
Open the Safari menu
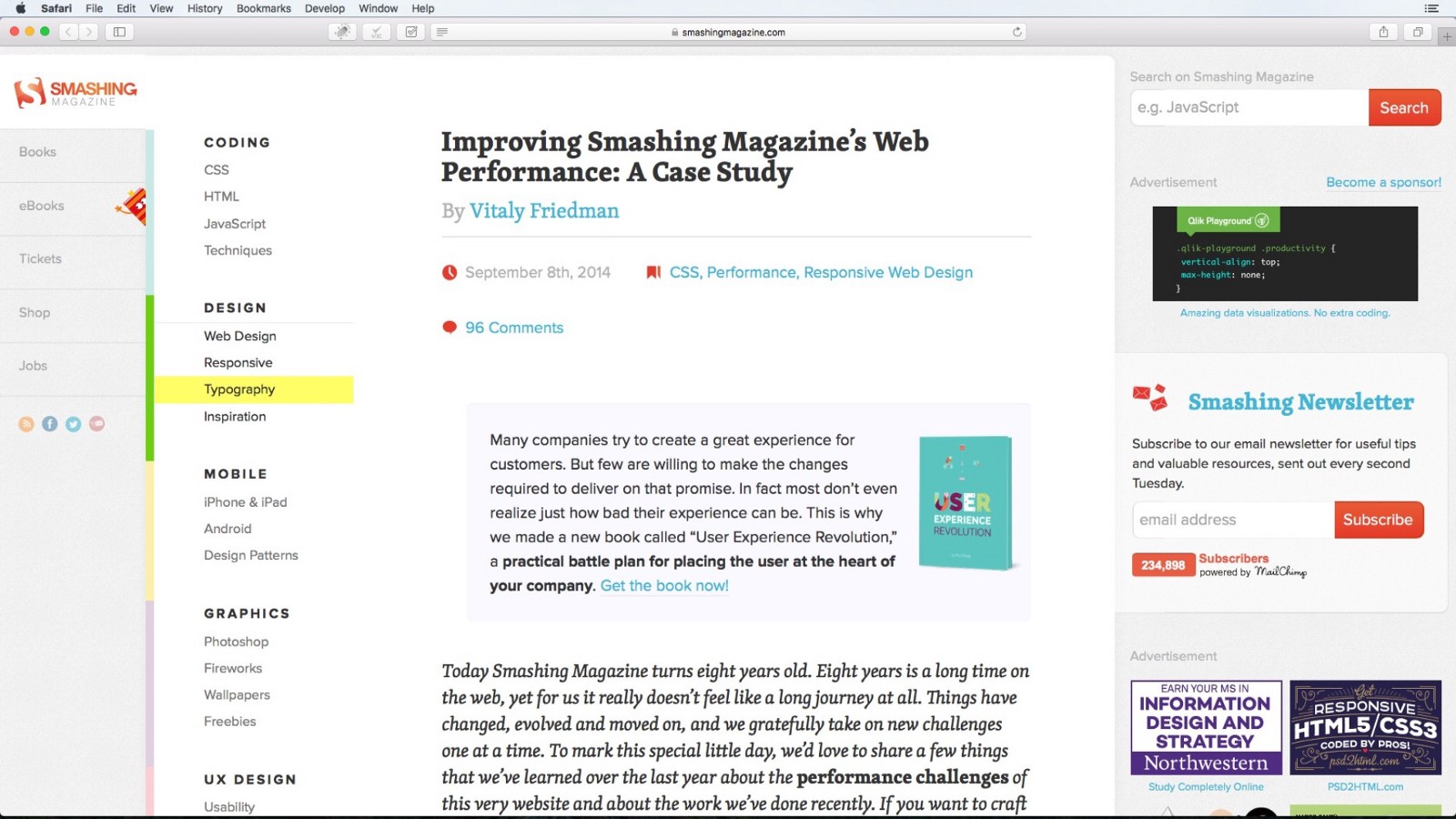click(56, 8)
